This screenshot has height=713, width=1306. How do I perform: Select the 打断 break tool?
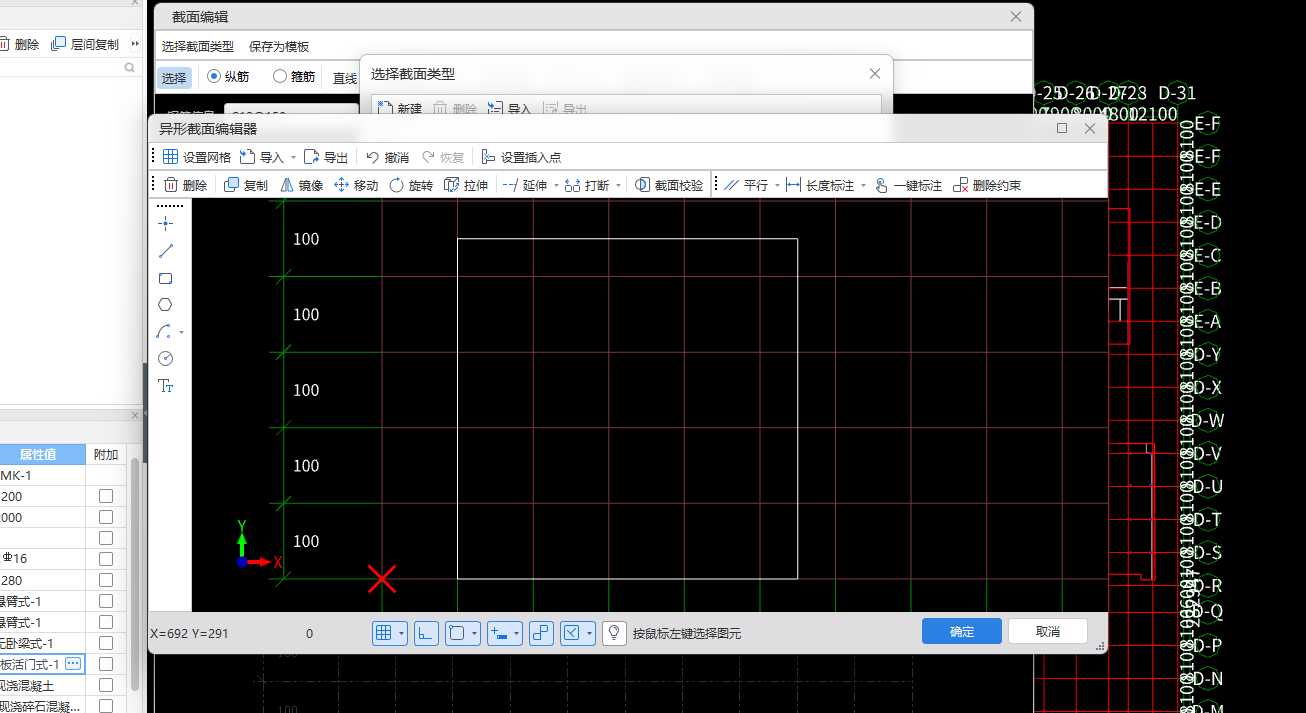coord(587,185)
